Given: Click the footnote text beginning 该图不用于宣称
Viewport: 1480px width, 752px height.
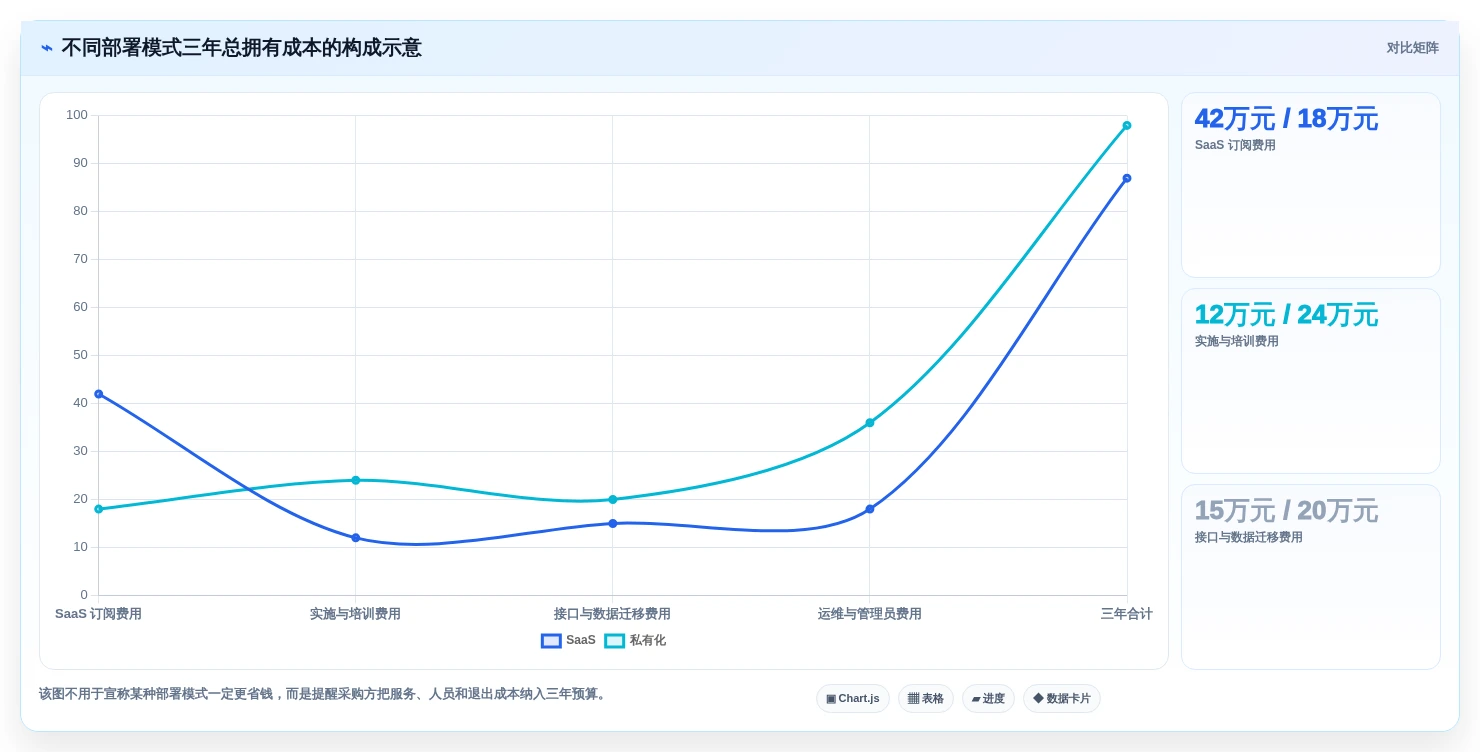Looking at the screenshot, I should [324, 694].
